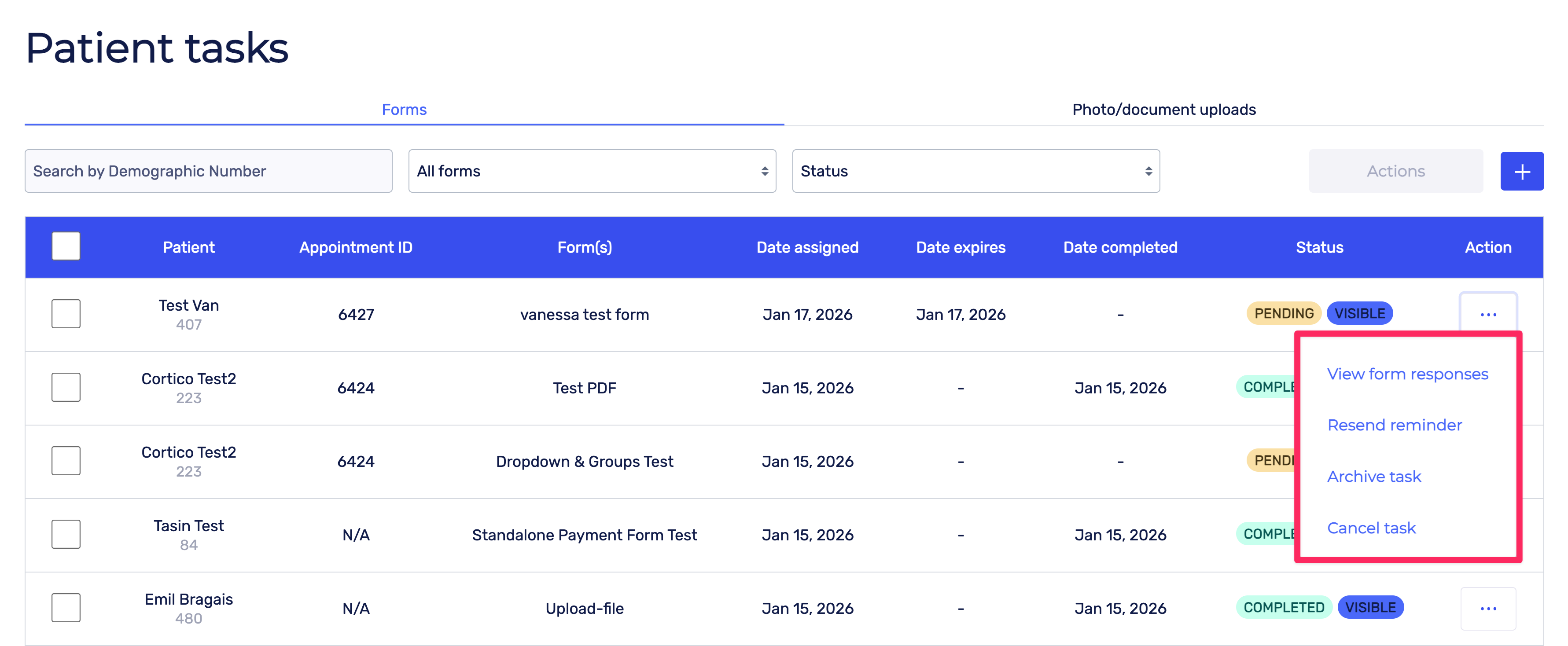Viewport: 1568px width, 646px height.
Task: Tick the checkbox for the Emil Bragais row
Action: pyautogui.click(x=66, y=608)
